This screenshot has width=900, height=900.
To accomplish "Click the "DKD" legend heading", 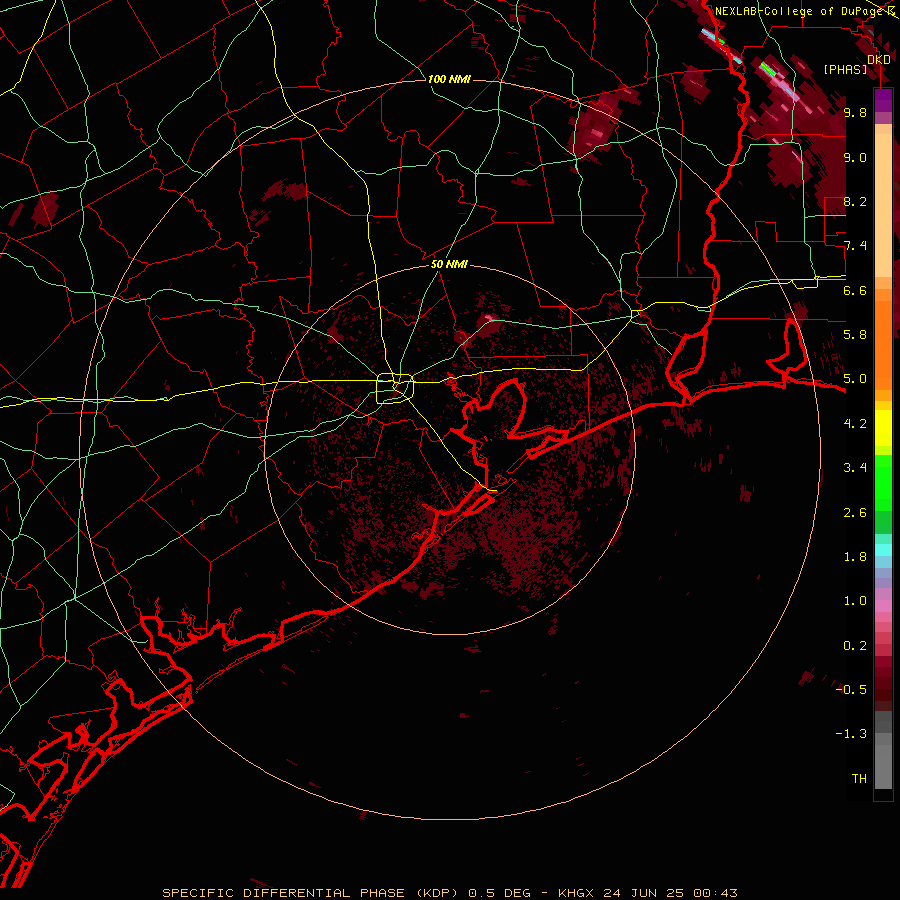I will point(879,60).
